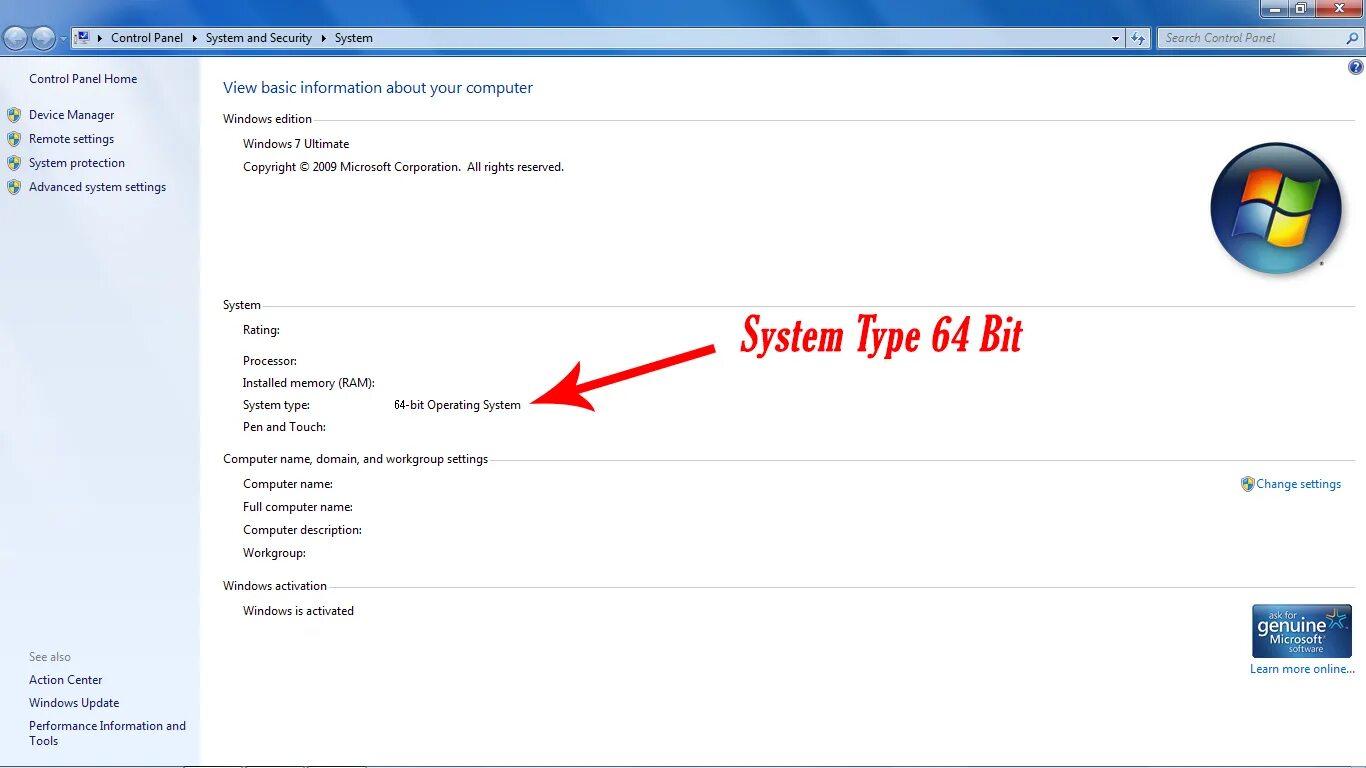Click the Control Panel icon in address bar
Image resolution: width=1366 pixels, height=768 pixels.
83,38
